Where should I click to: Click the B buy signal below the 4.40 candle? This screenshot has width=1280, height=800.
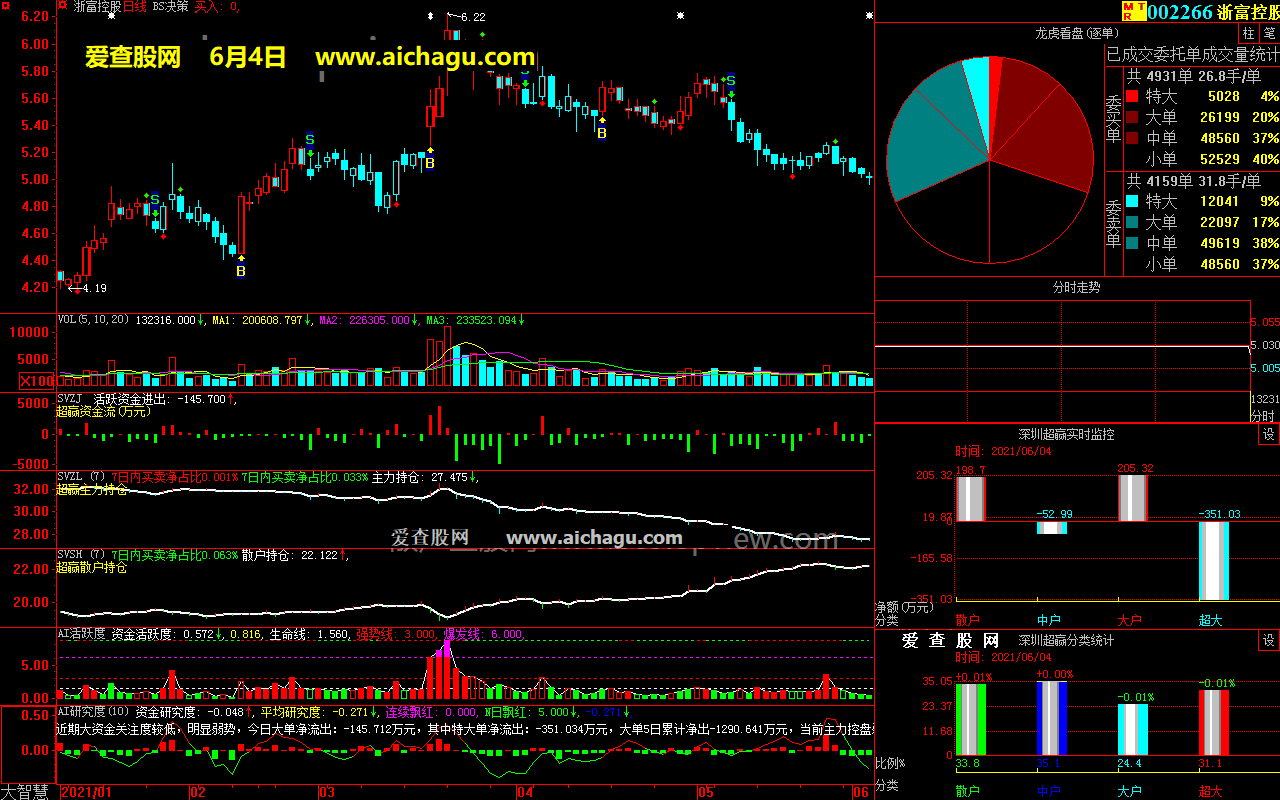point(241,271)
